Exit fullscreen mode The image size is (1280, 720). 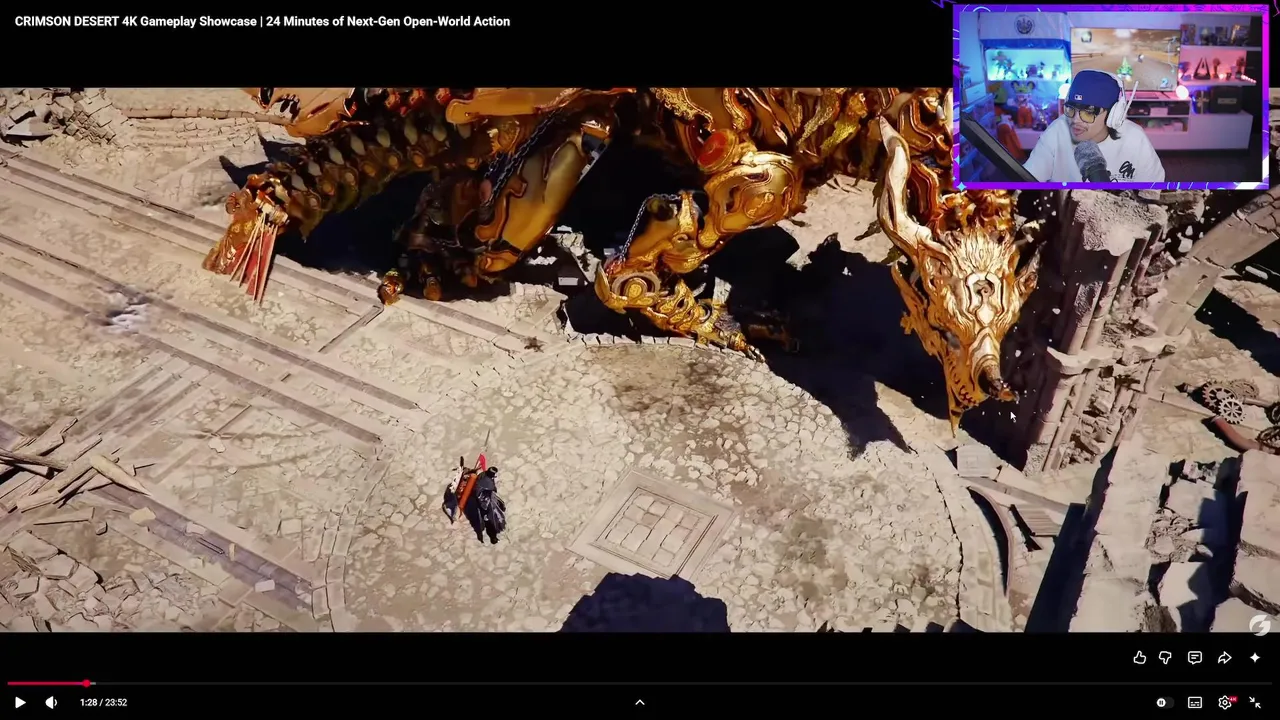[x=1255, y=702]
